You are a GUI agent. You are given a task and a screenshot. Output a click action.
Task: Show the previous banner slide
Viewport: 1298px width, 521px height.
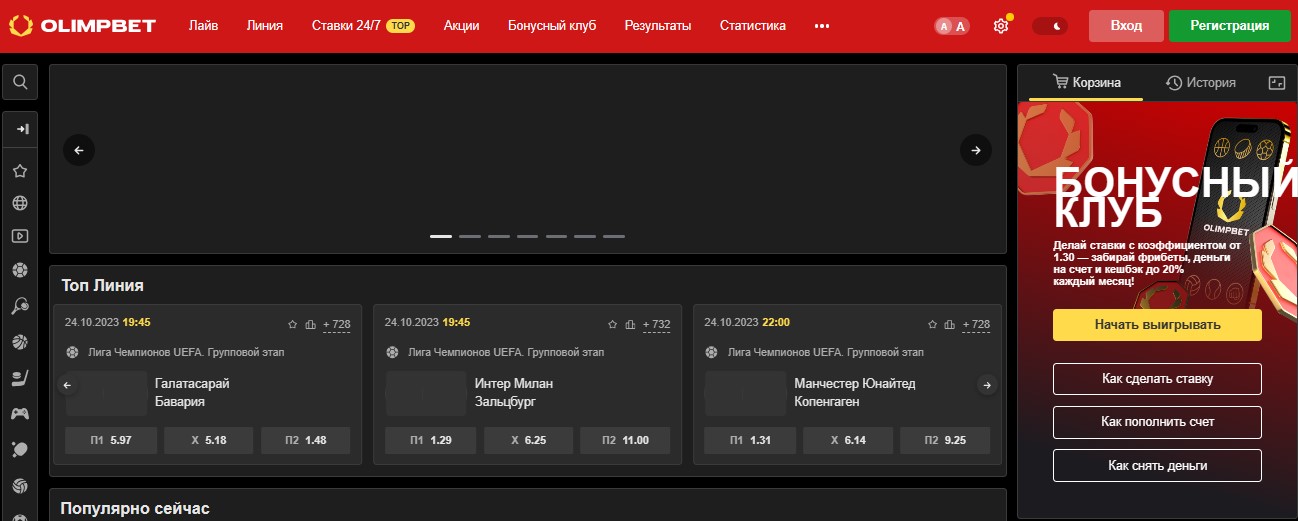[x=79, y=150]
